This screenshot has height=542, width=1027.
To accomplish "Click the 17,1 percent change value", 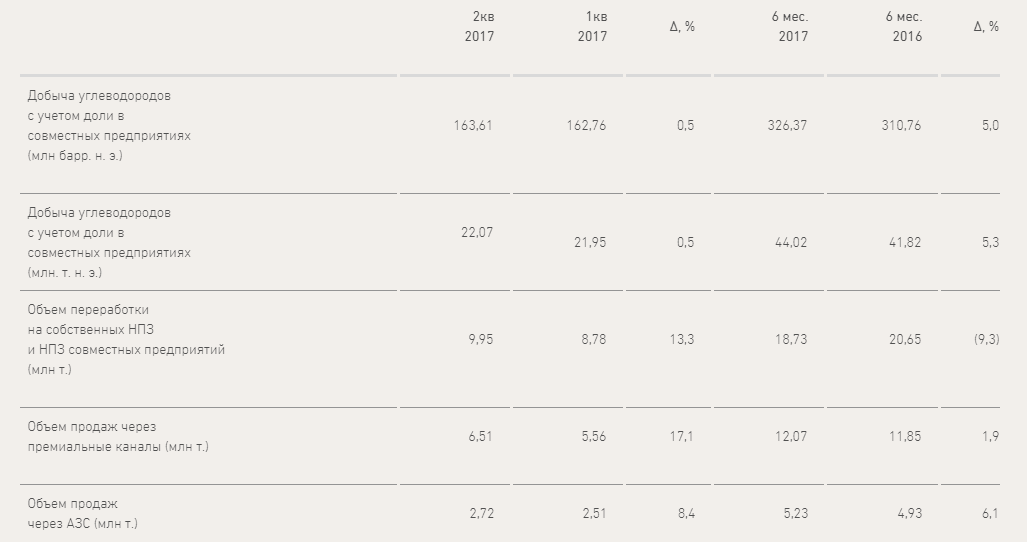I will coord(684,437).
